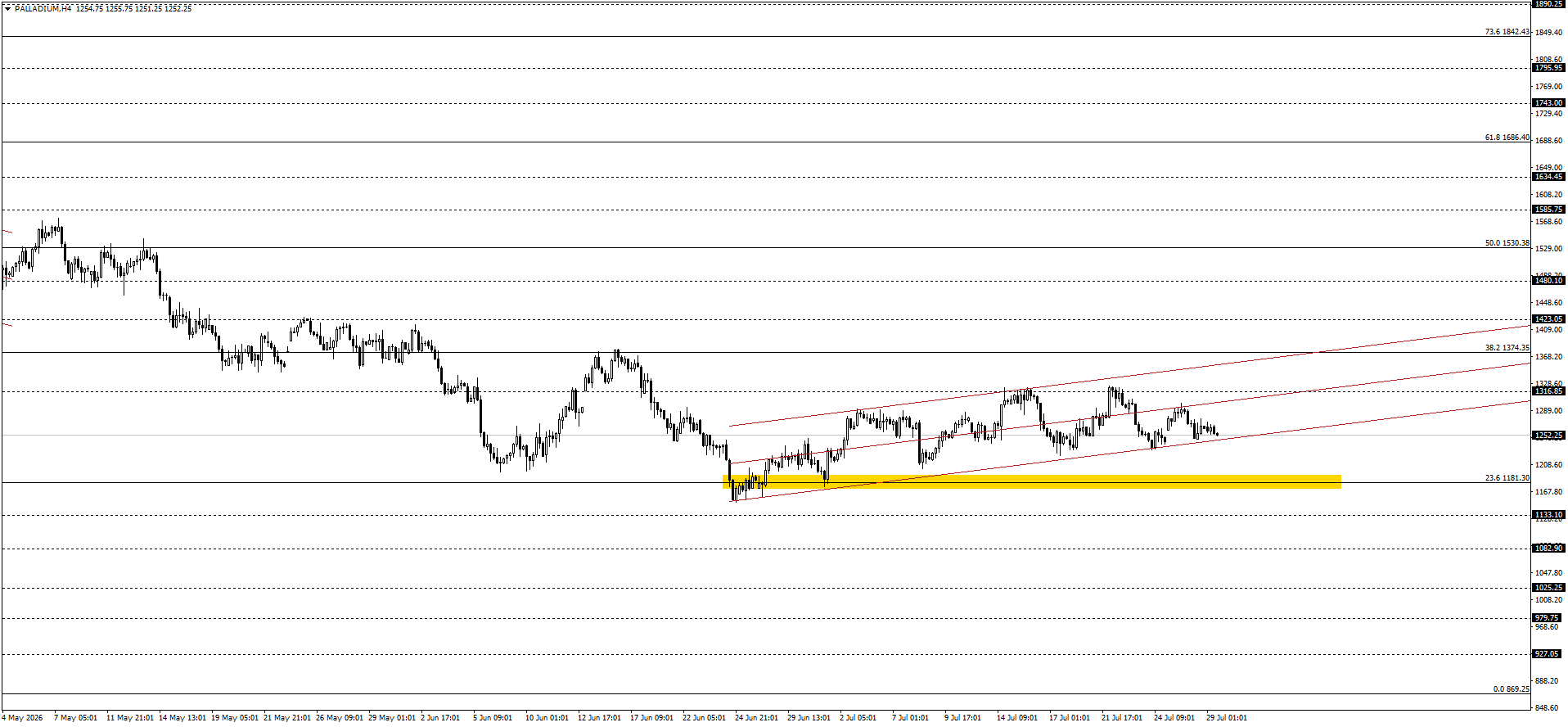Screen dimensions: 1568x727
Task: Click the 7 Jul 01:01 time label
Action: click(910, 718)
